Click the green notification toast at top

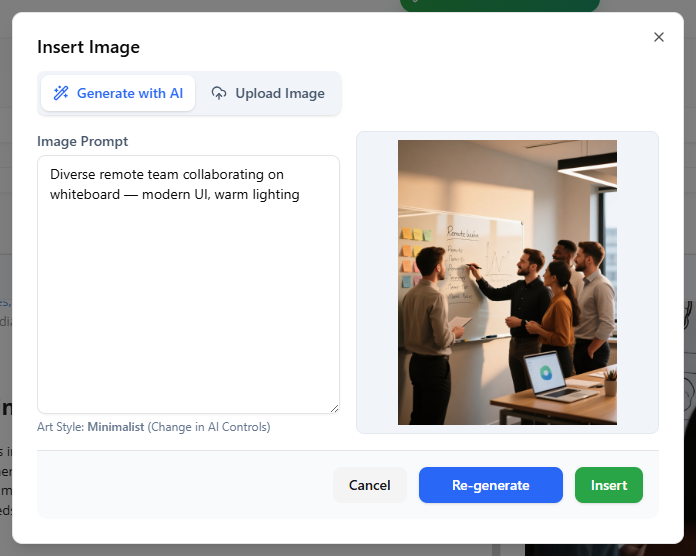pyautogui.click(x=499, y=5)
